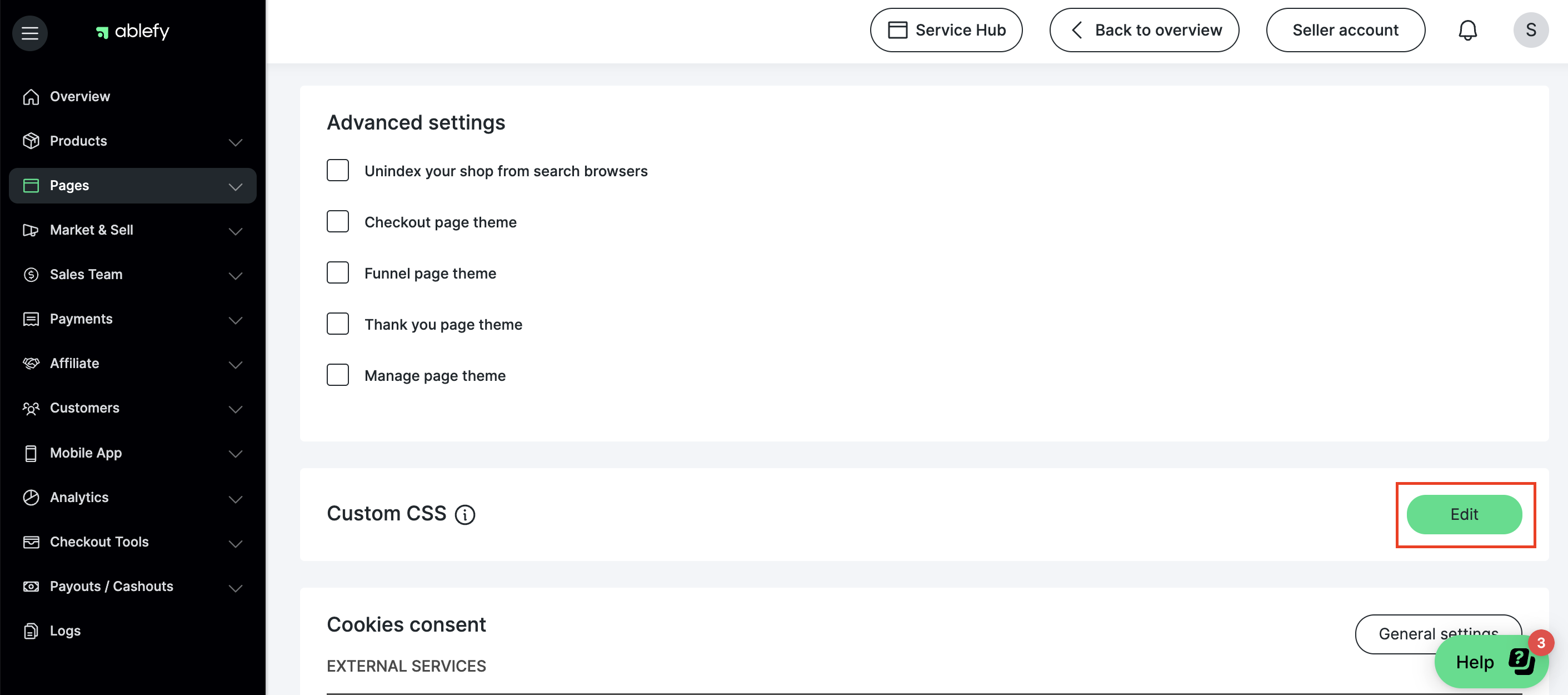The image size is (1568, 695).
Task: Expand the Checkout Tools chevron
Action: [x=236, y=543]
